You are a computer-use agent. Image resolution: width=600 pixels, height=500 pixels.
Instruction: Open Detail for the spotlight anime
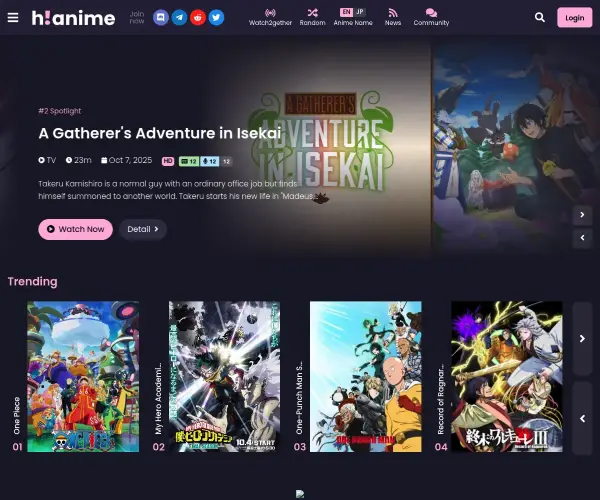[x=143, y=229]
